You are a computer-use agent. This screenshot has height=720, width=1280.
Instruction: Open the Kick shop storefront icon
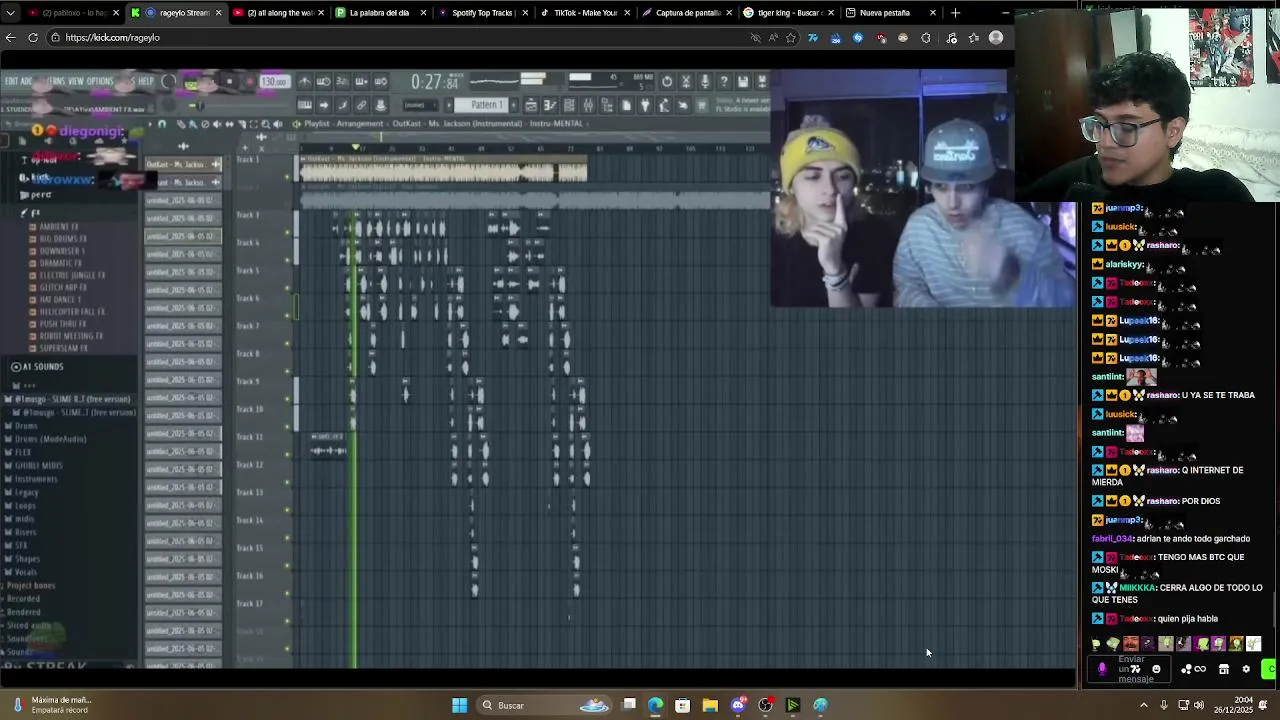1224,669
